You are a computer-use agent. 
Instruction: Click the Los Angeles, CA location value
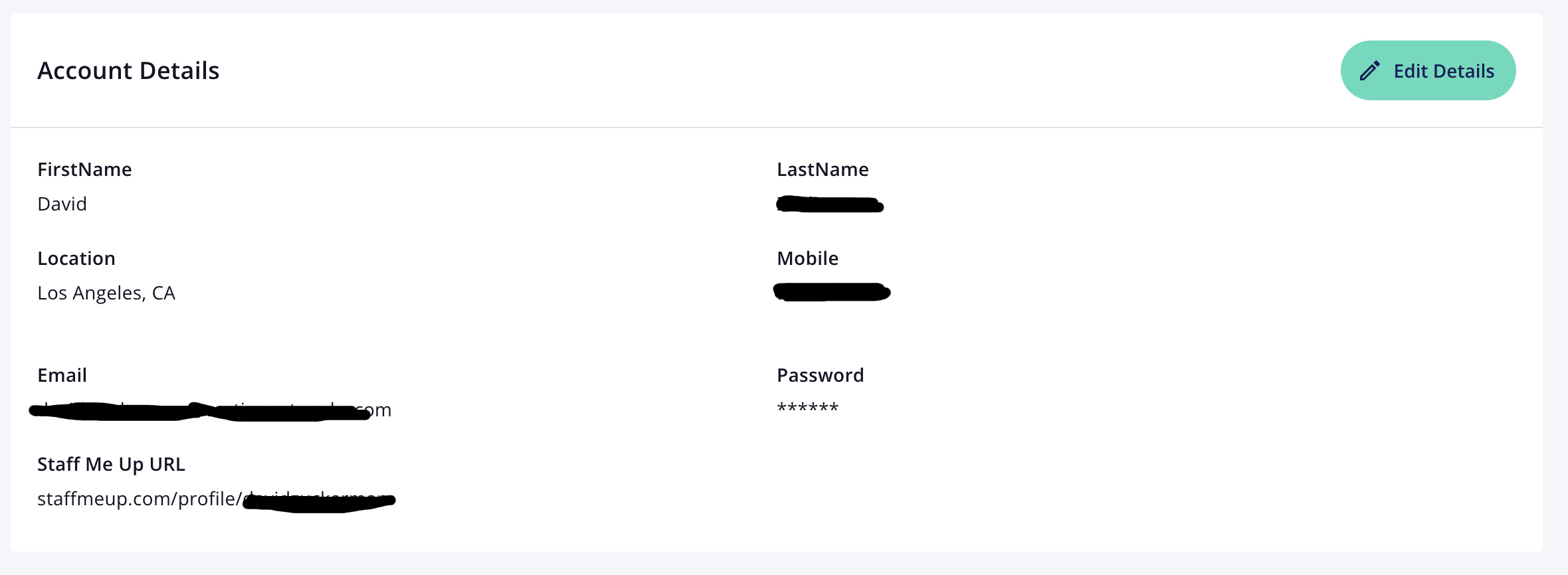point(106,293)
